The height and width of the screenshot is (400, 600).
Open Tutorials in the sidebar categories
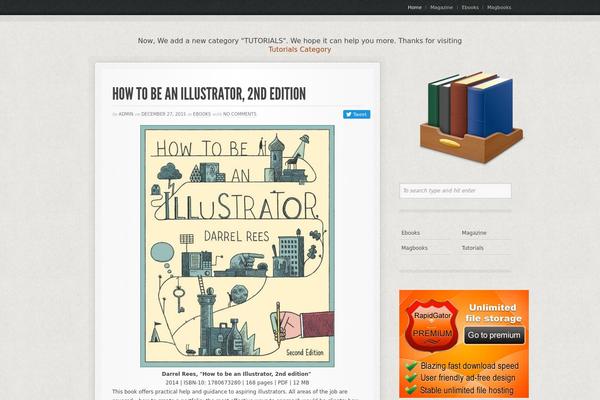tap(473, 248)
